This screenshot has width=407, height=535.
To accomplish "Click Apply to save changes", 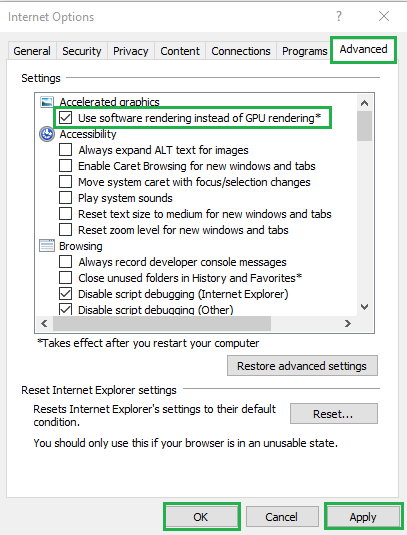I will (x=363, y=517).
